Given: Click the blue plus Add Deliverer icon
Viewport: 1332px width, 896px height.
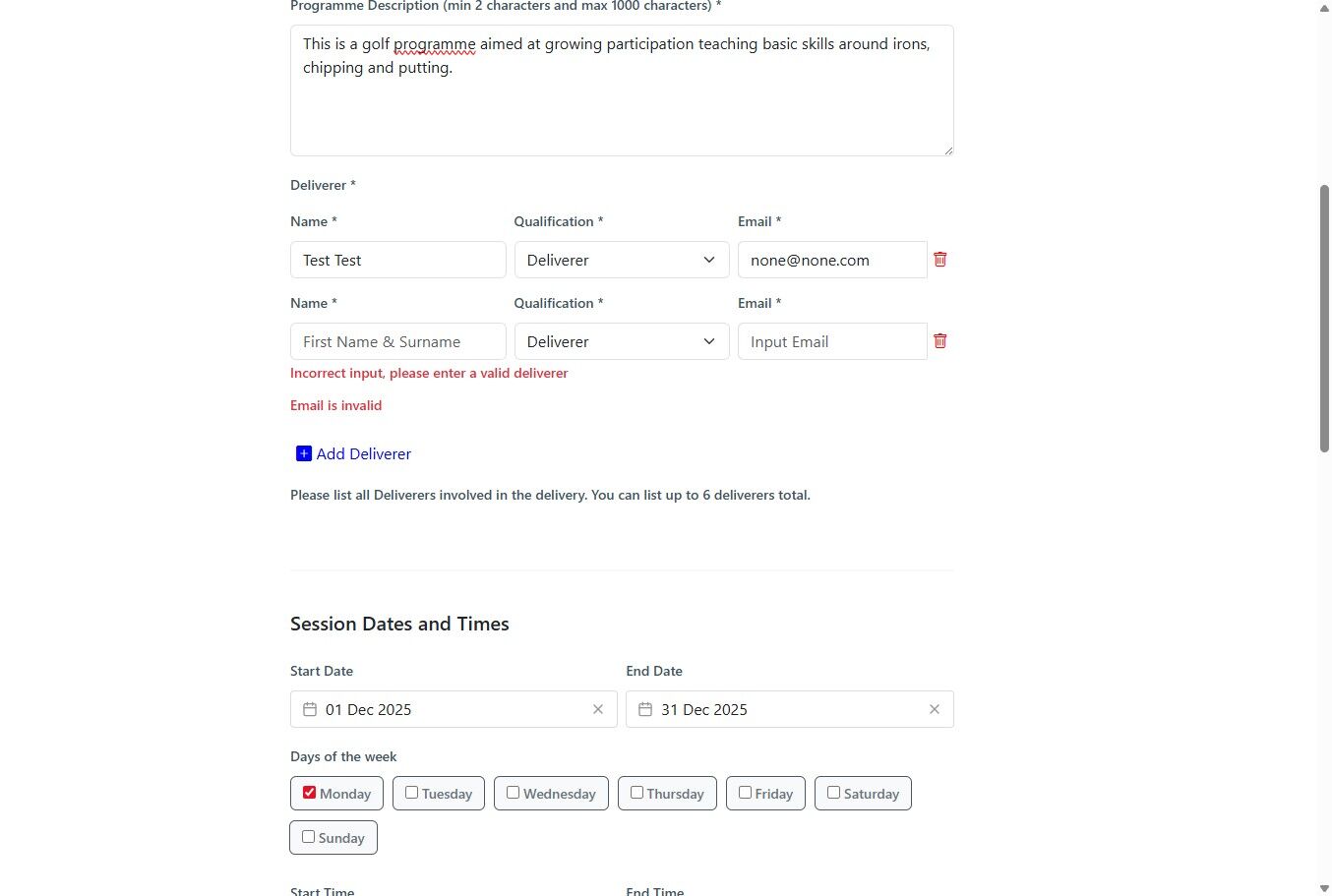Looking at the screenshot, I should pyautogui.click(x=304, y=453).
